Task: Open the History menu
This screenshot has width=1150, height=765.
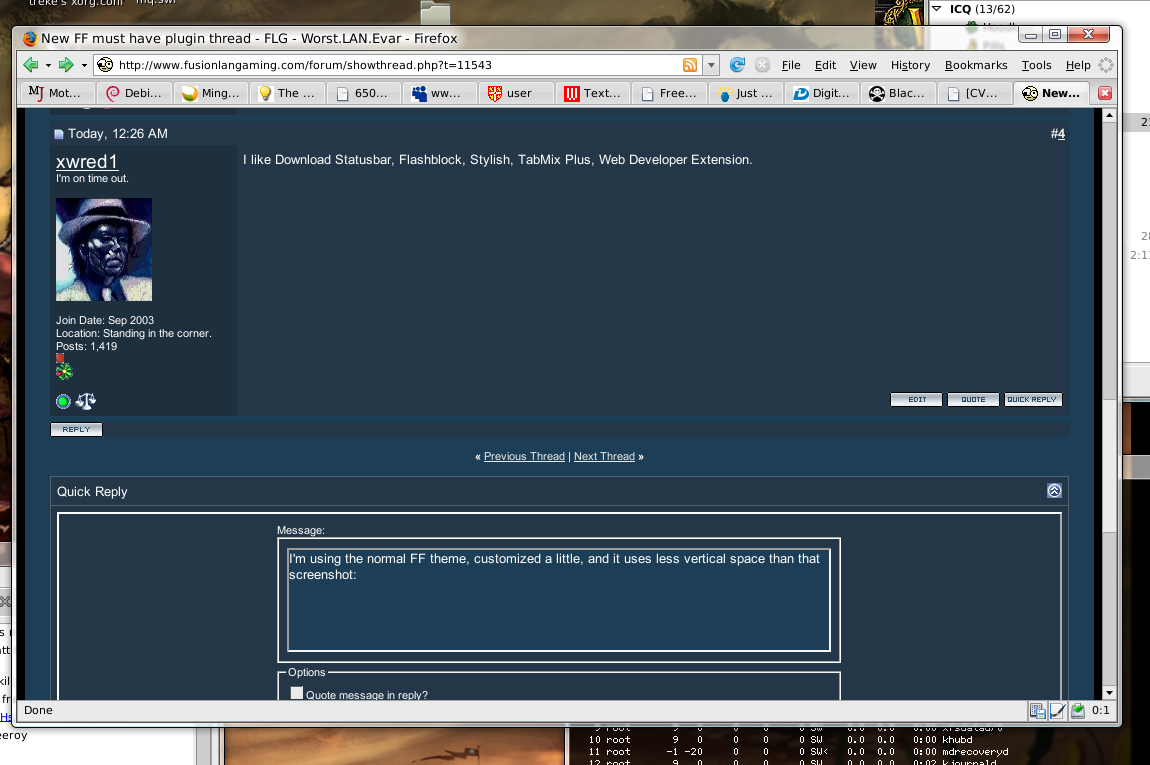Action: pyautogui.click(x=910, y=65)
